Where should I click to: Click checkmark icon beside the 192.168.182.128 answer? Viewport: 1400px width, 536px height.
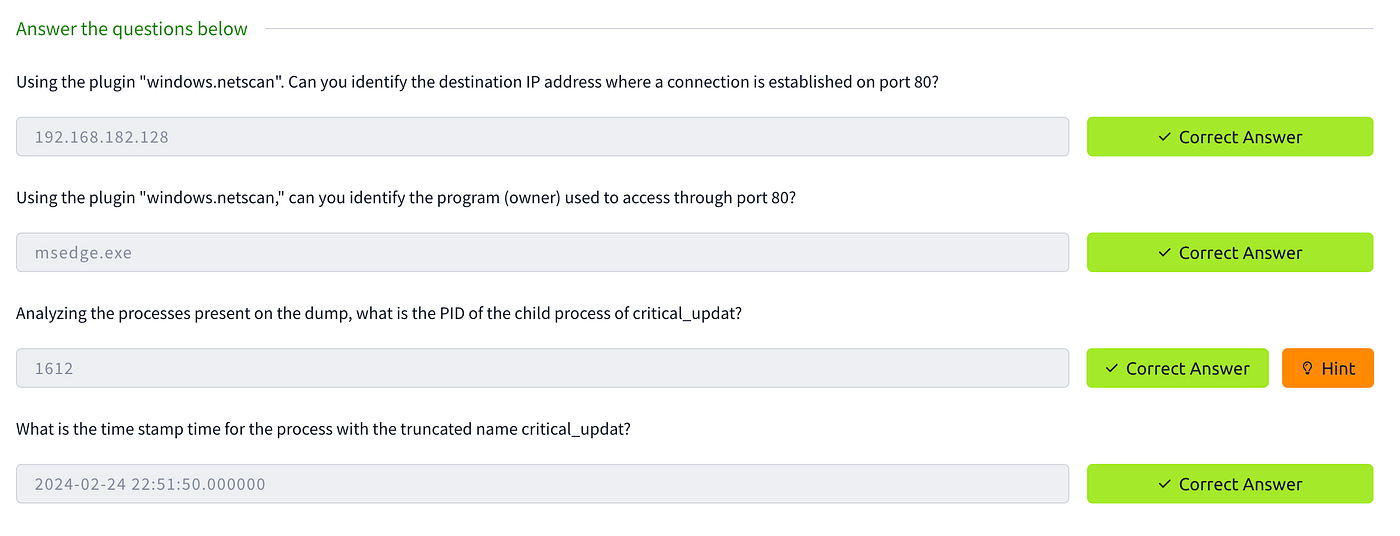pos(1164,137)
